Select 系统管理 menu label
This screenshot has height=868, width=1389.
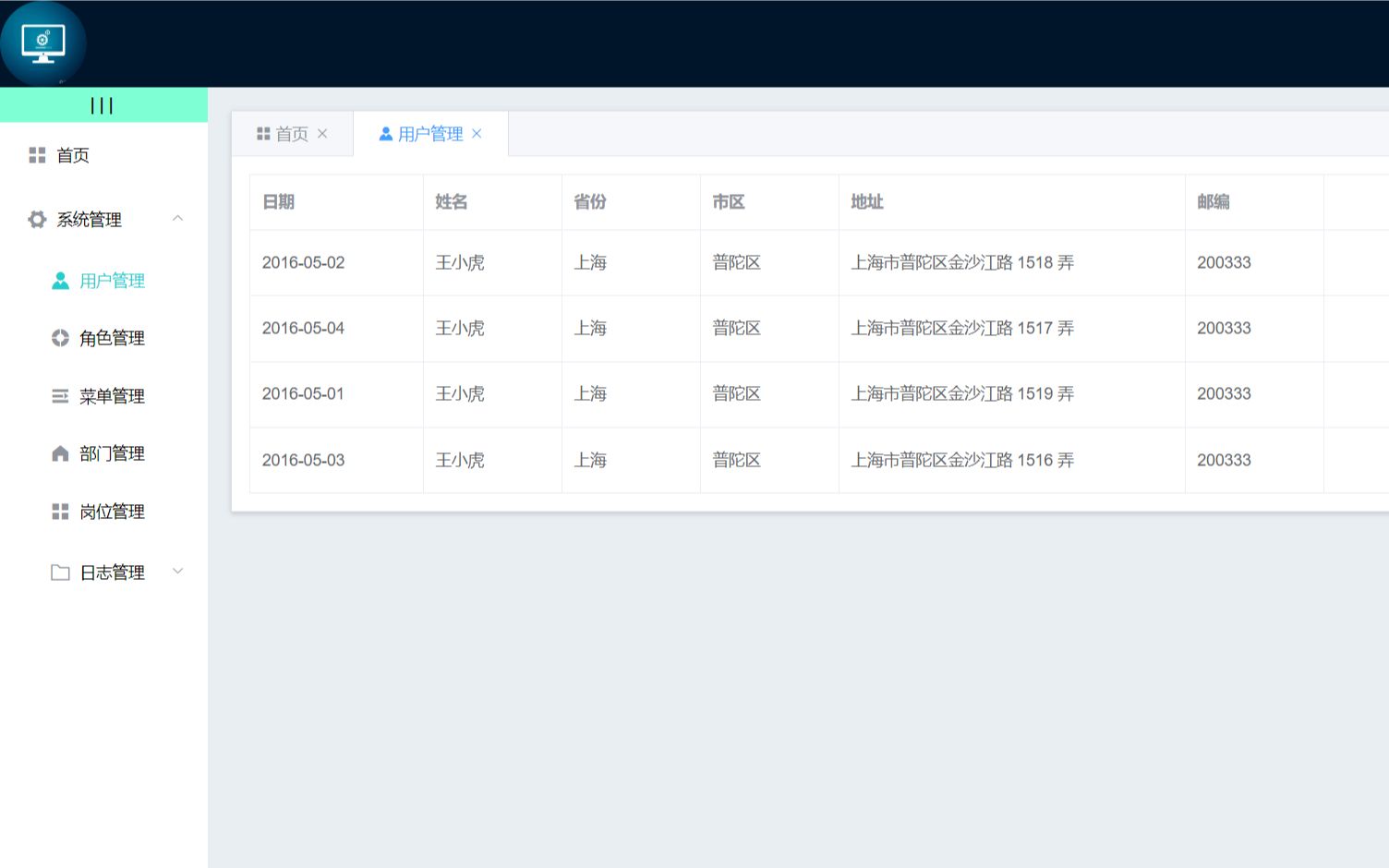point(90,220)
